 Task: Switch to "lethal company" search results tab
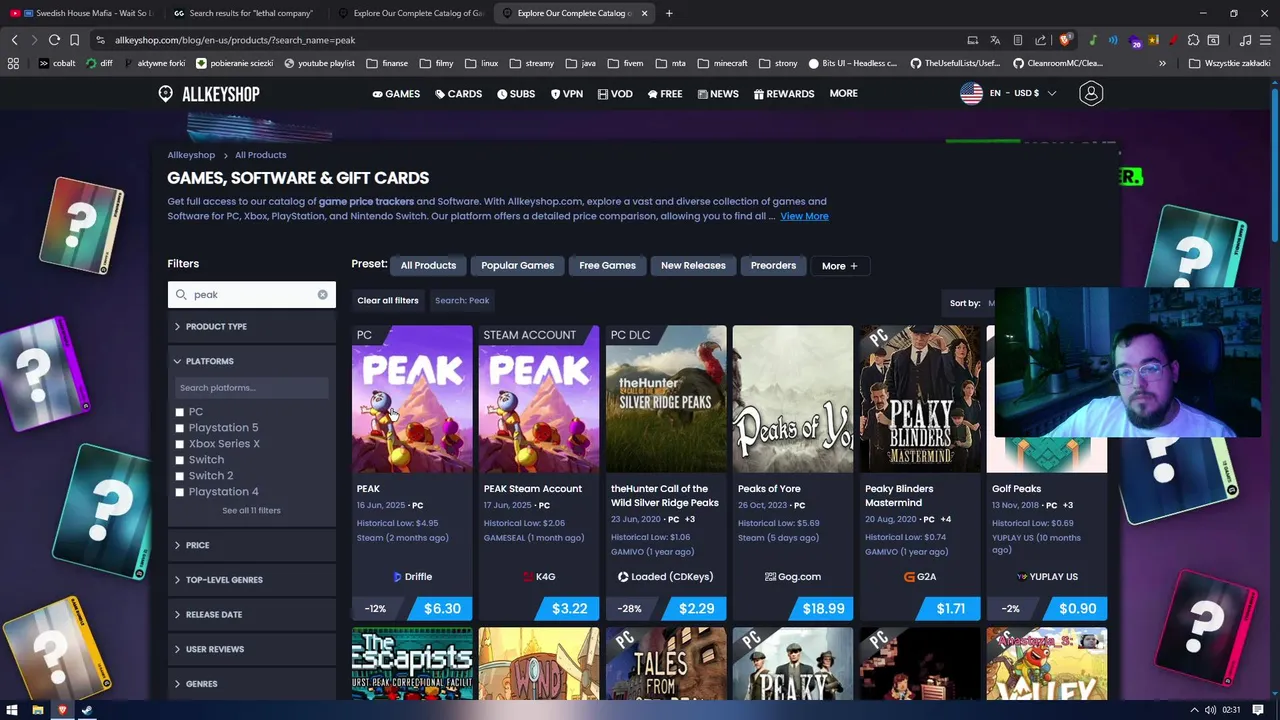point(245,13)
